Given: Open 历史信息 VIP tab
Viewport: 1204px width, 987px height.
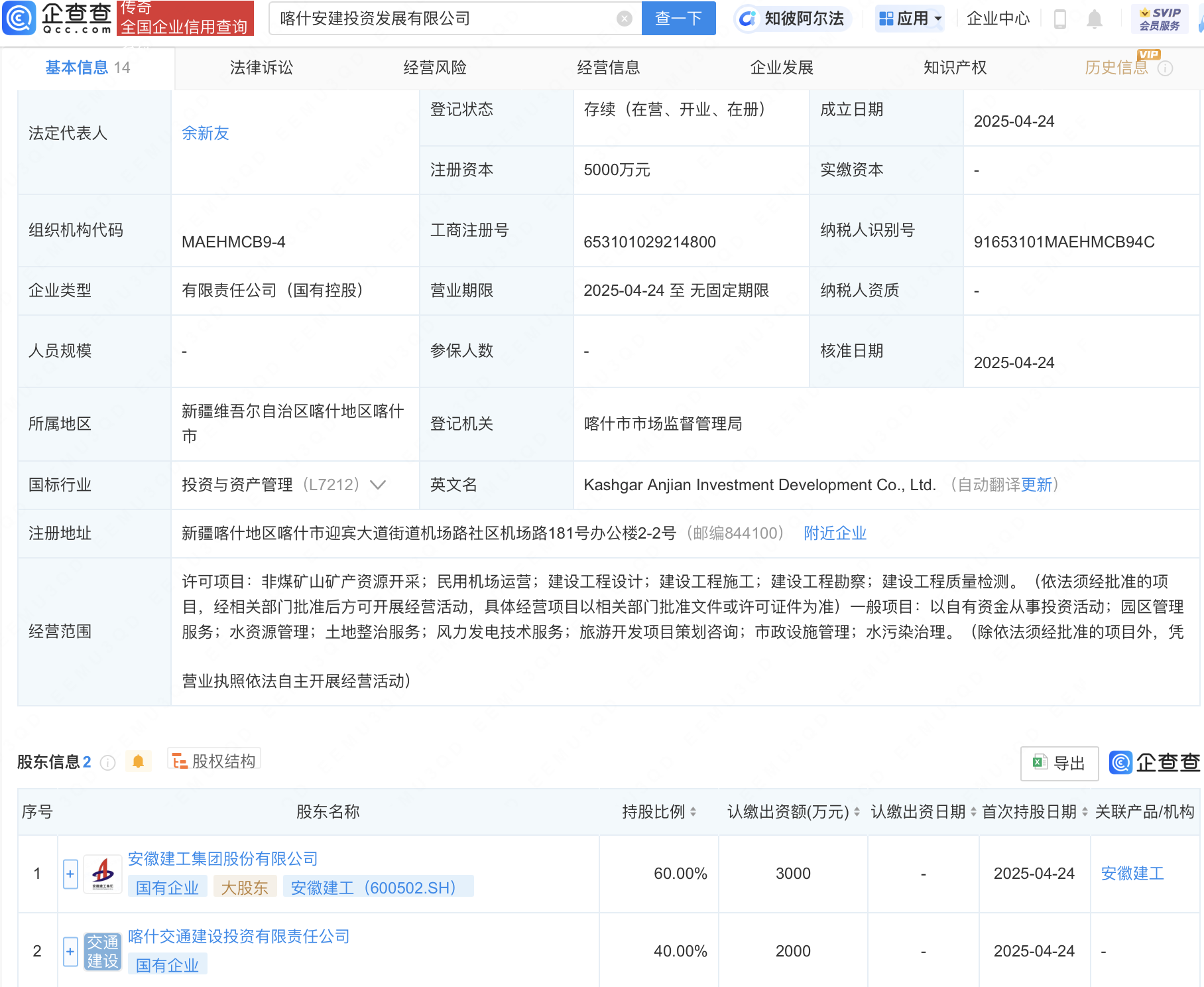Looking at the screenshot, I should click(x=1116, y=68).
